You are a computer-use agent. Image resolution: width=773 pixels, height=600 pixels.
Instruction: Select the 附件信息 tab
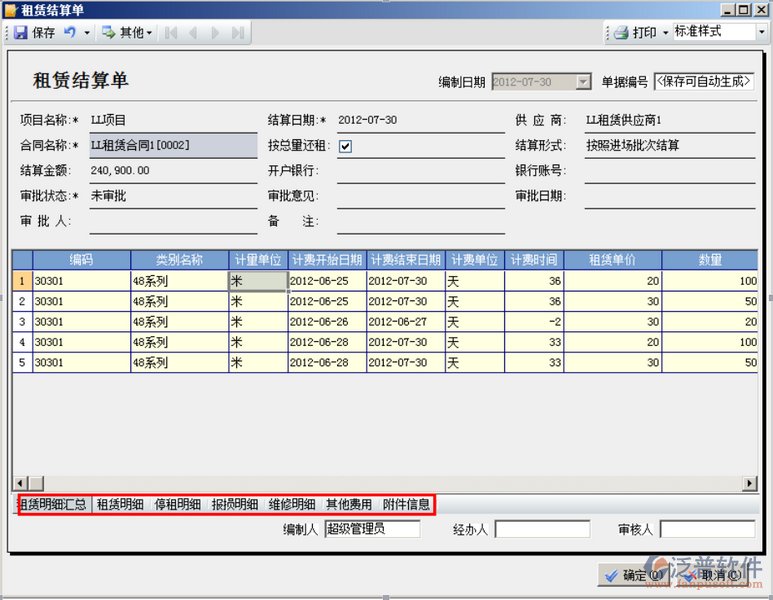(406, 505)
